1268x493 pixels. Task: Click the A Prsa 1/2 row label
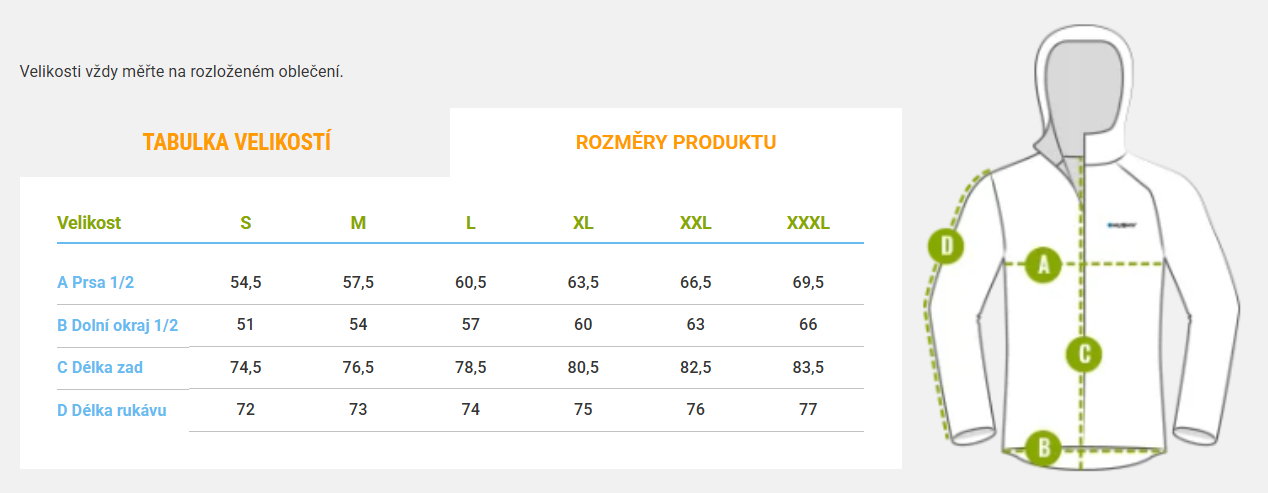pos(96,283)
